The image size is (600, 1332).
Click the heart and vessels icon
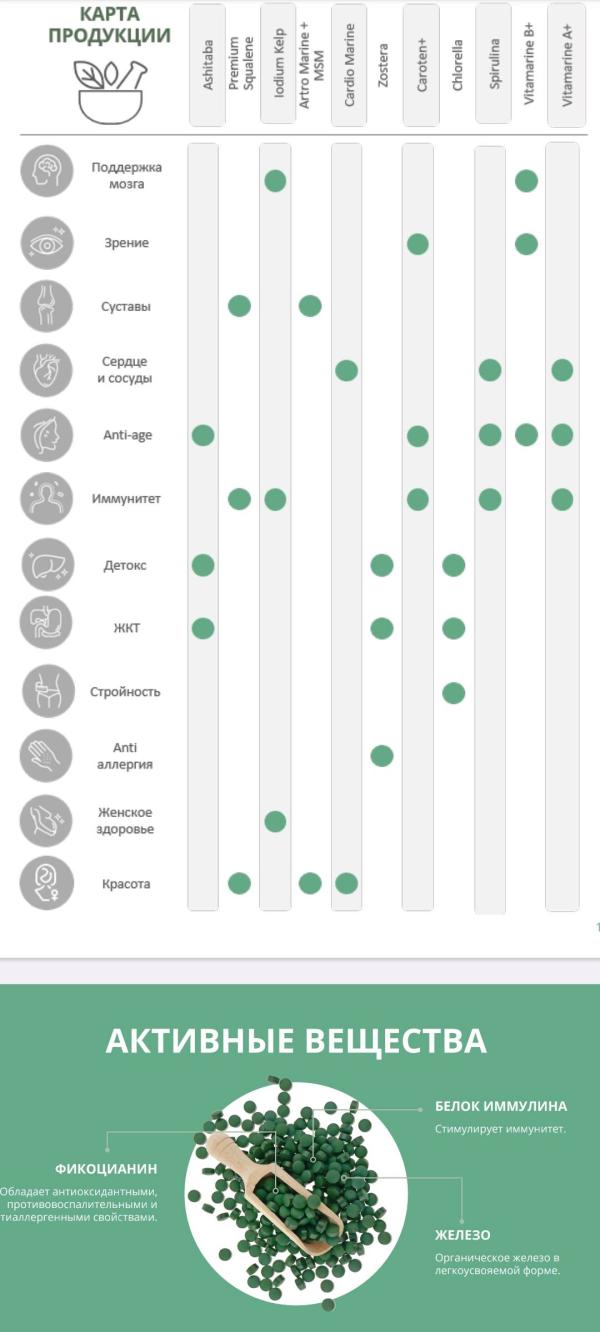pos(47,370)
